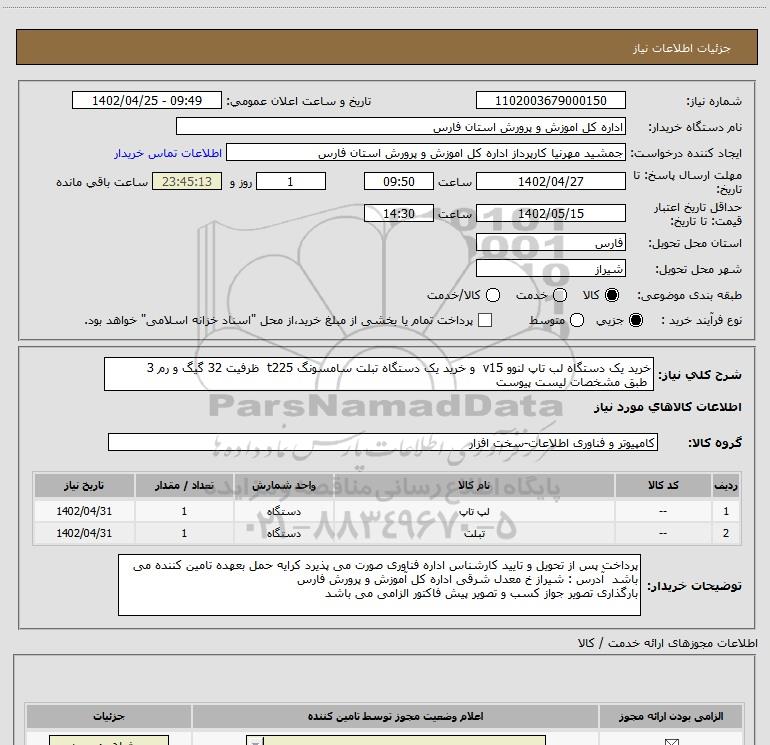The image size is (770, 745).
Task: Click the need date 1402/04/31 in لپ تاپ row
Action: tap(84, 511)
